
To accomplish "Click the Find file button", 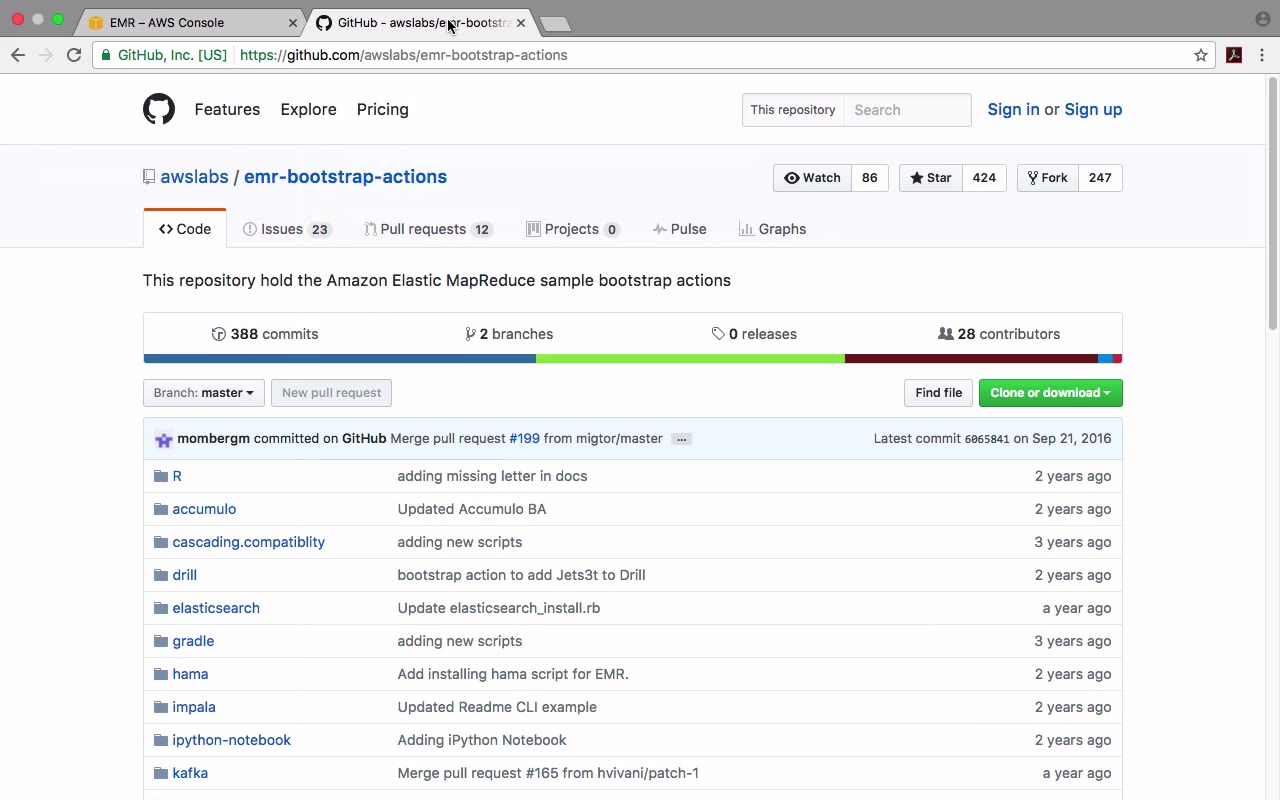I will click(x=938, y=393).
